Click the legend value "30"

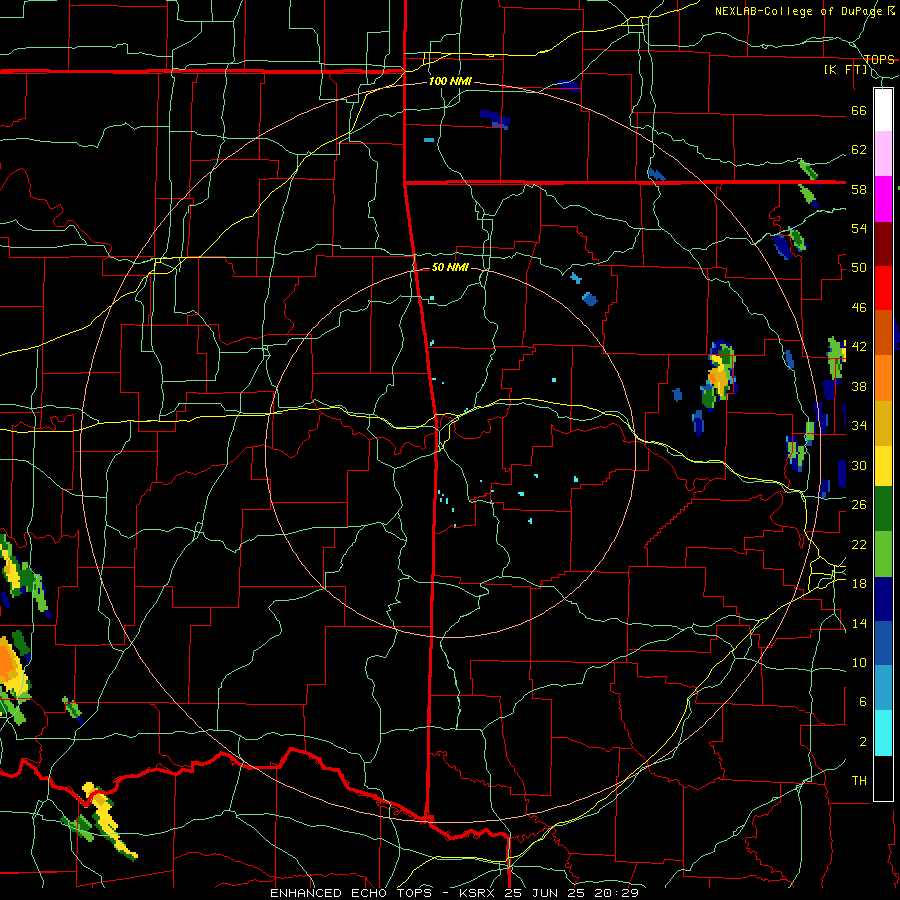coord(859,465)
